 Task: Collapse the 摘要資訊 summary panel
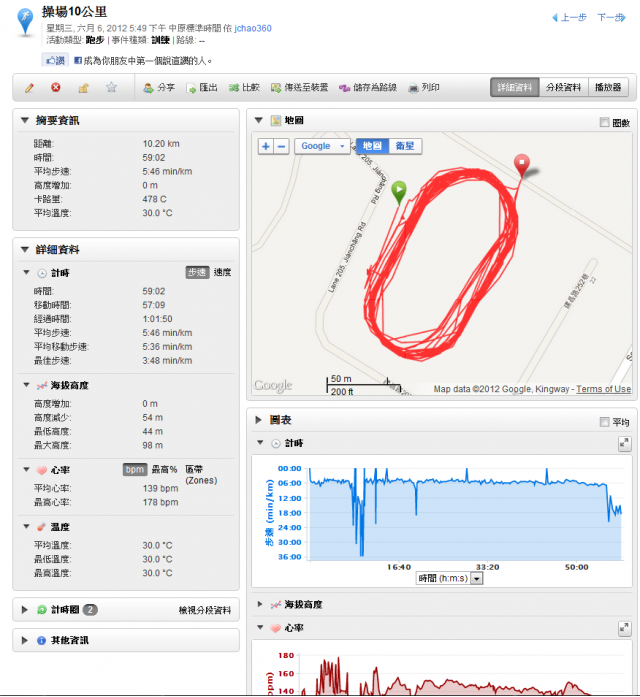pos(25,120)
